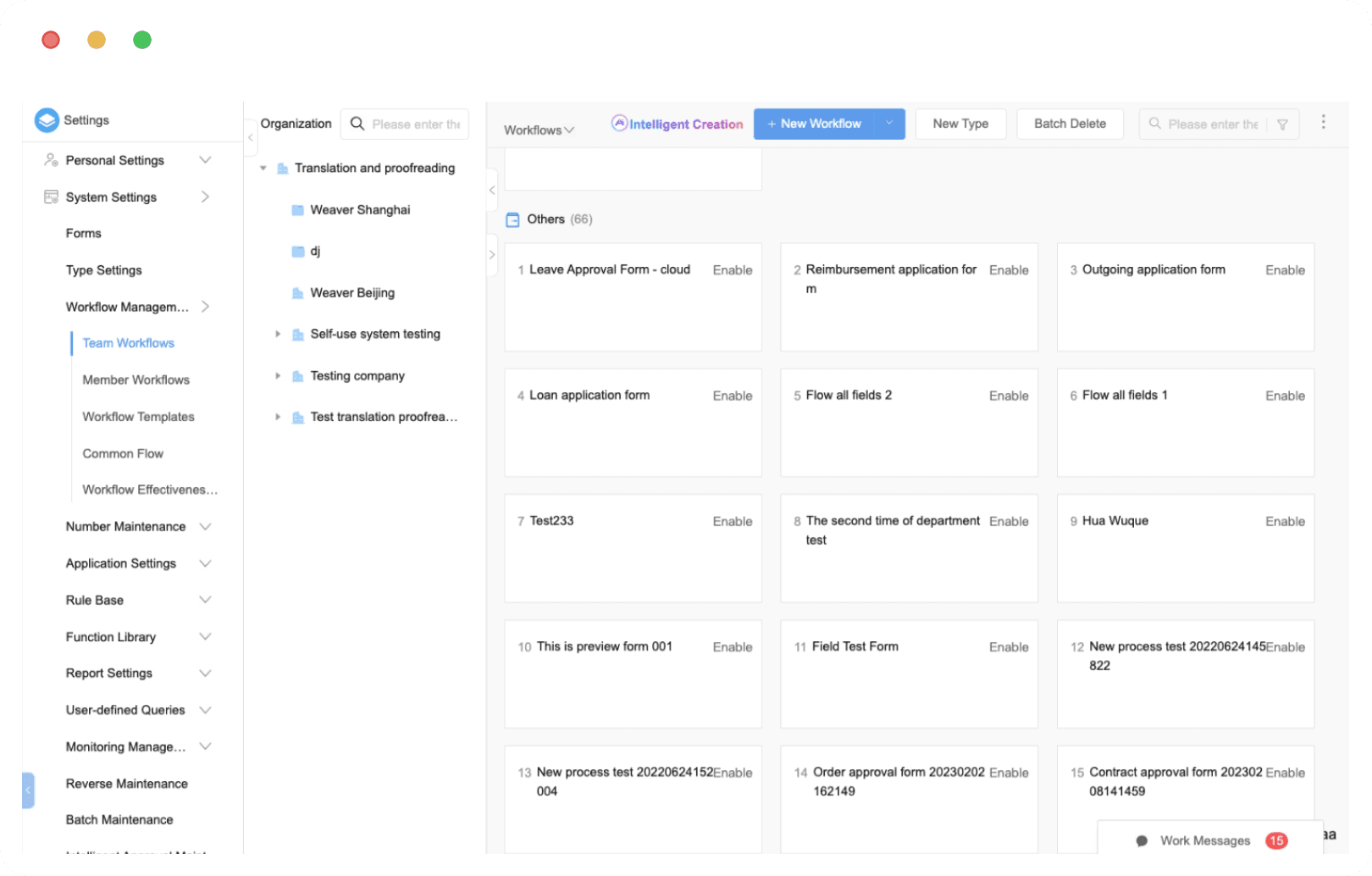This screenshot has width=1372, height=876.
Task: Expand Personal Settings chevron
Action: click(205, 160)
